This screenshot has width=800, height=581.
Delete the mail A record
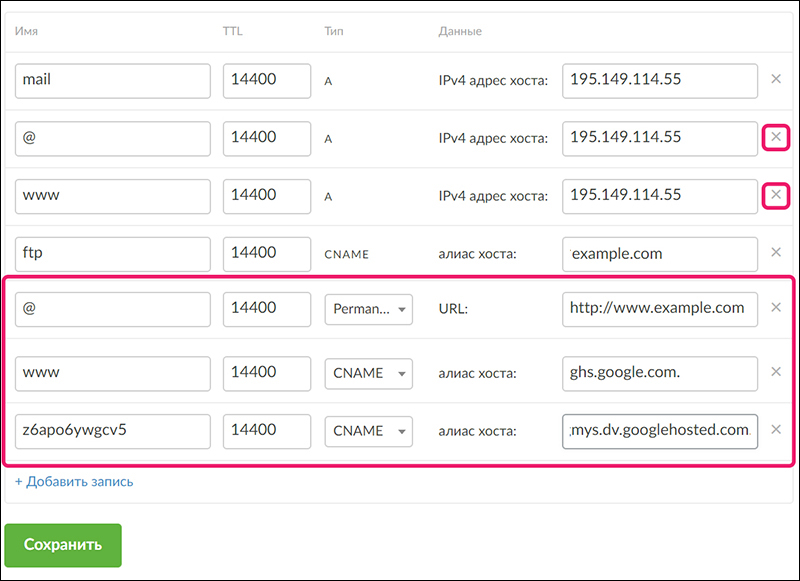pos(776,80)
